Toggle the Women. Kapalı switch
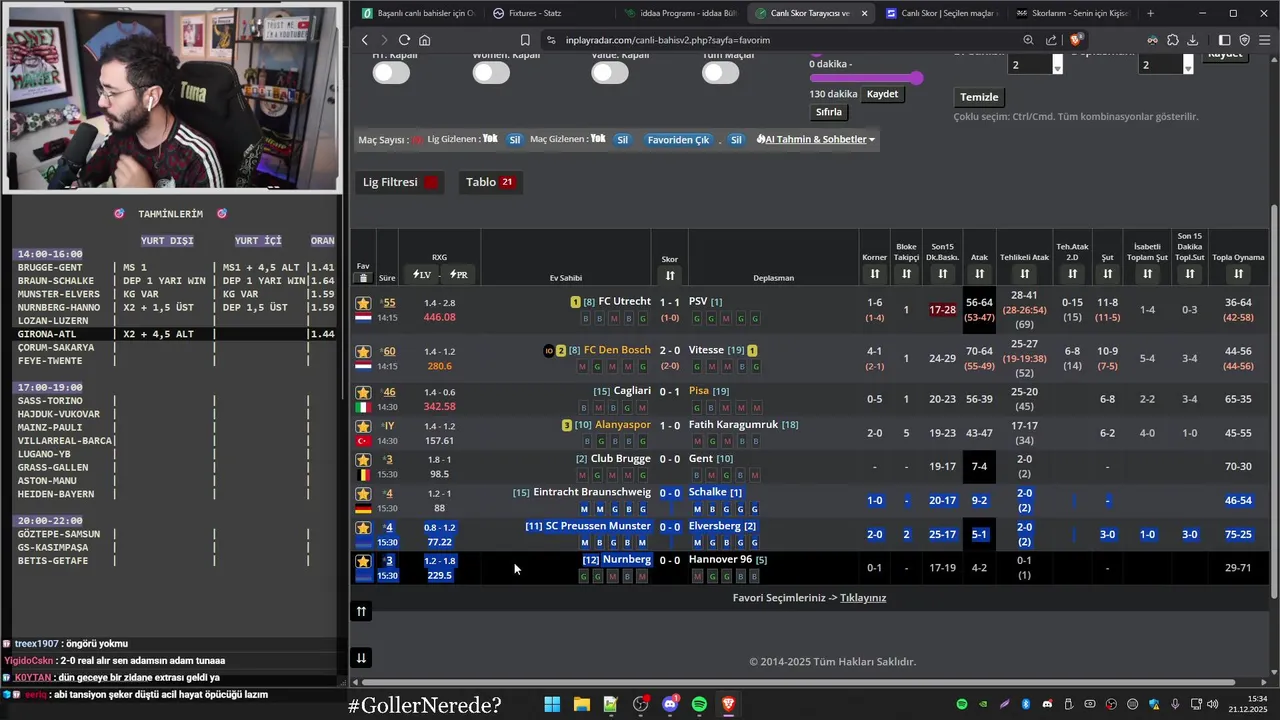 point(491,72)
